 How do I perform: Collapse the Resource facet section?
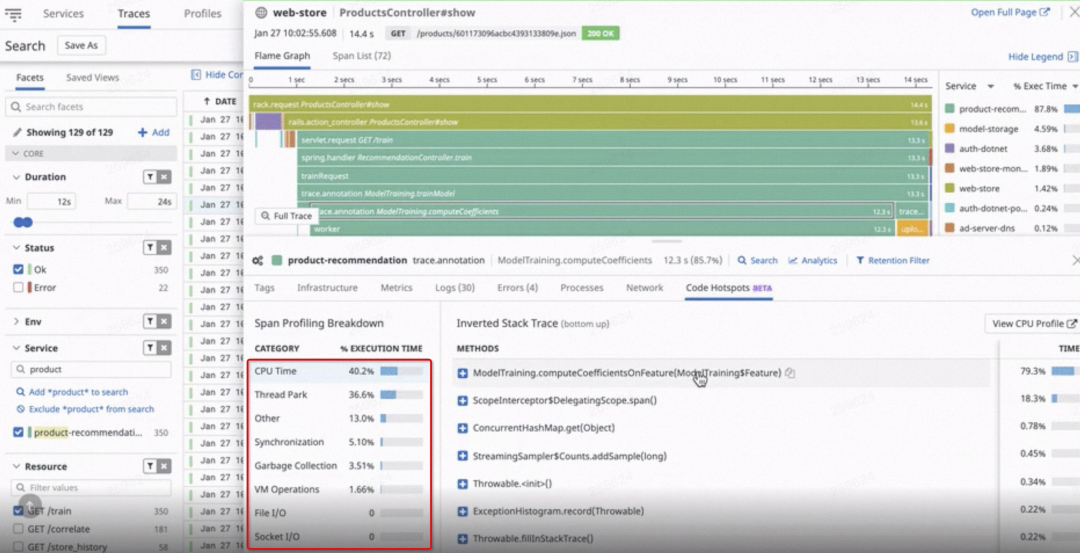click(x=17, y=466)
